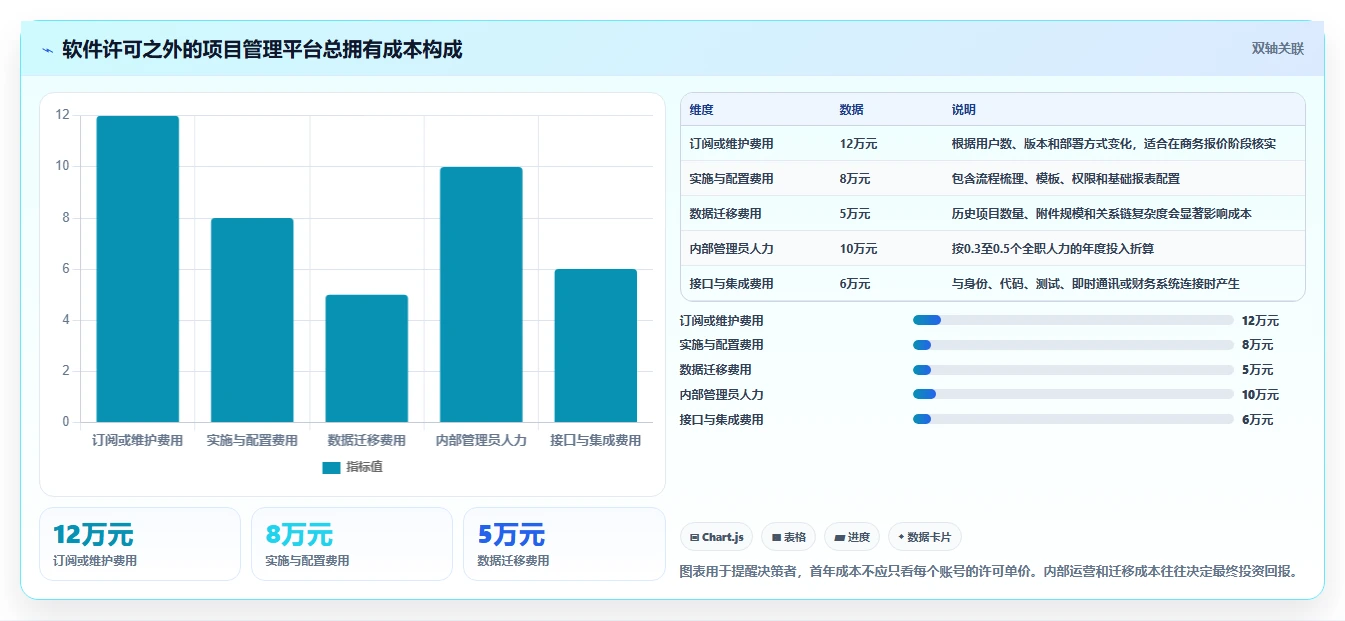
Task: Click the 订阅或维护费用 progress bar
Action: tap(1073, 320)
